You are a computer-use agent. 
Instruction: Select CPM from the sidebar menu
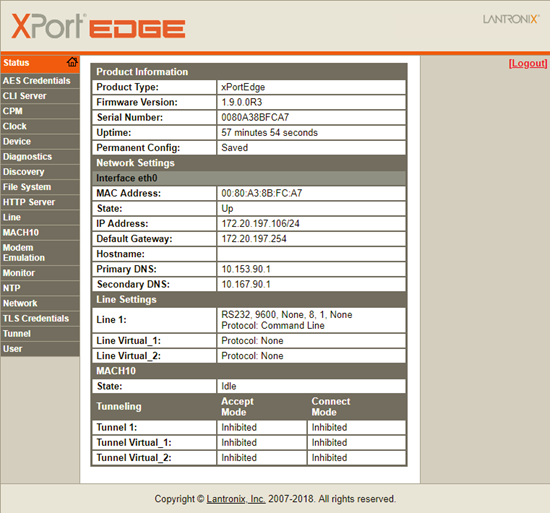tap(40, 111)
